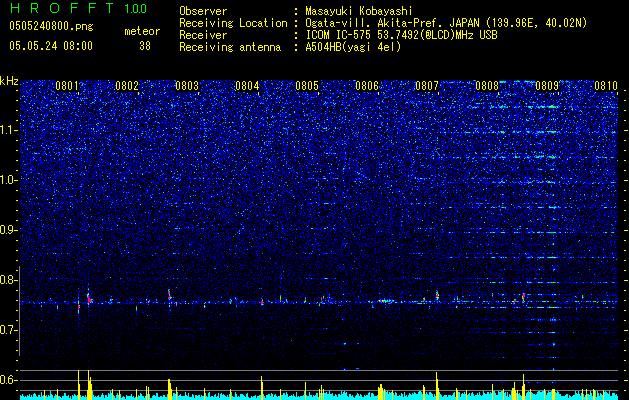Select the file name 0505240800.png

[x=51, y=26]
